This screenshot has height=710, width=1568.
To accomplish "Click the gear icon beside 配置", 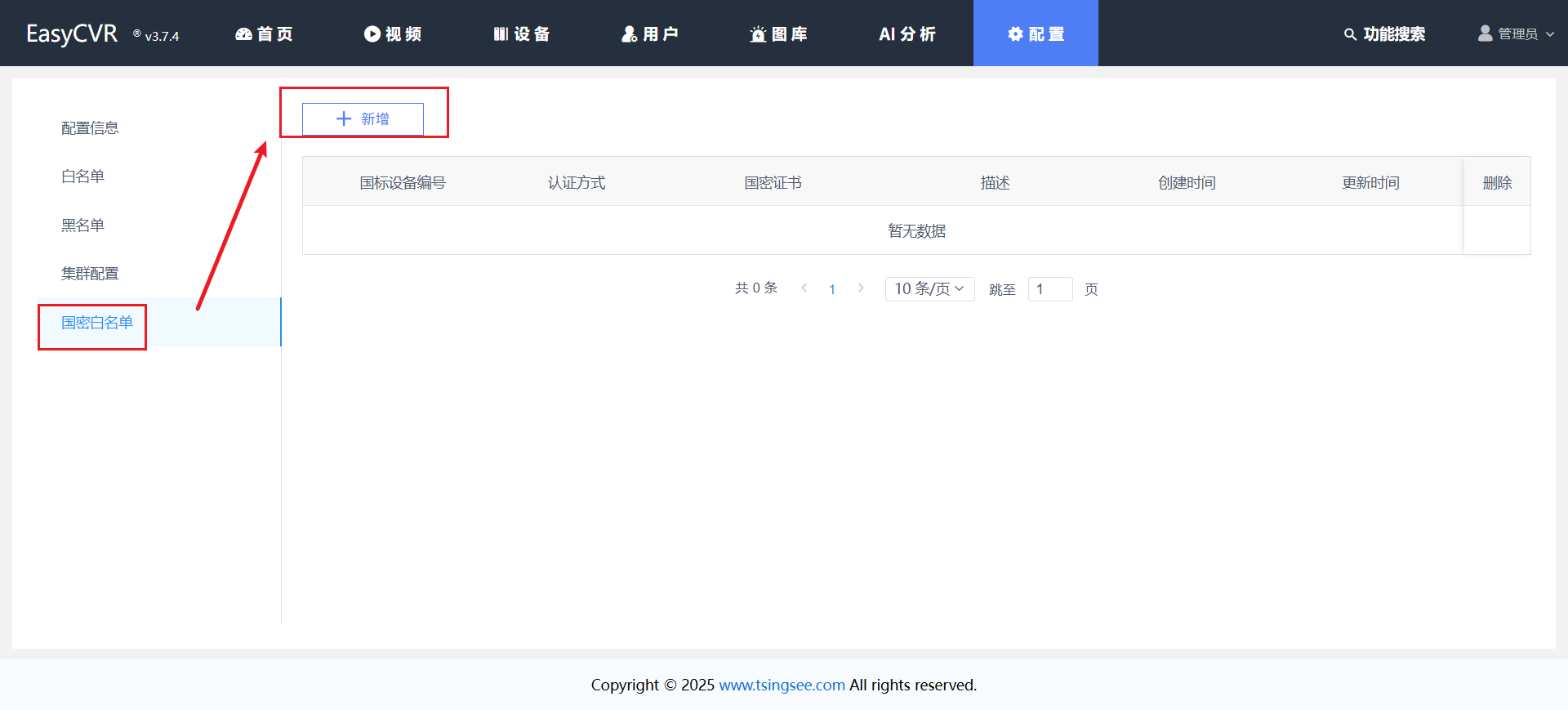I will (x=1015, y=34).
